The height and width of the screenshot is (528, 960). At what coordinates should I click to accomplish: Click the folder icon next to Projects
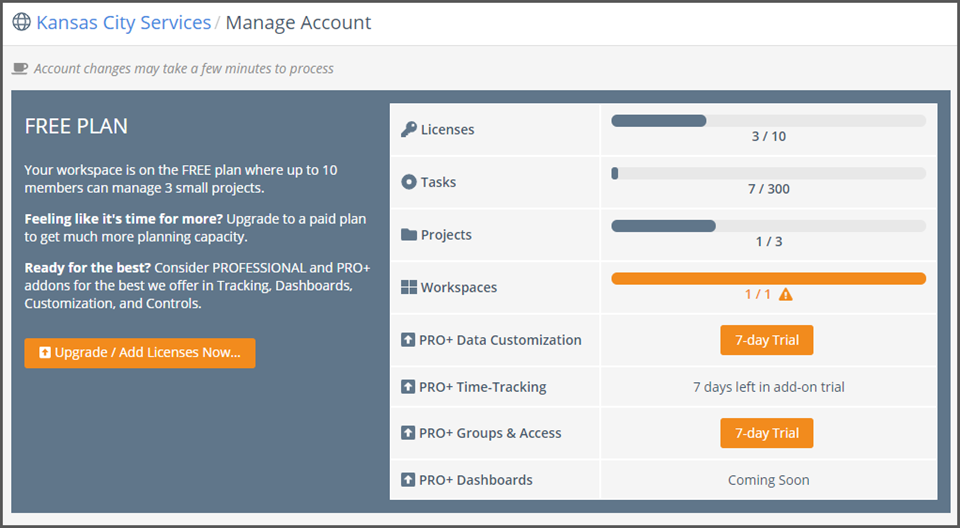tap(408, 235)
